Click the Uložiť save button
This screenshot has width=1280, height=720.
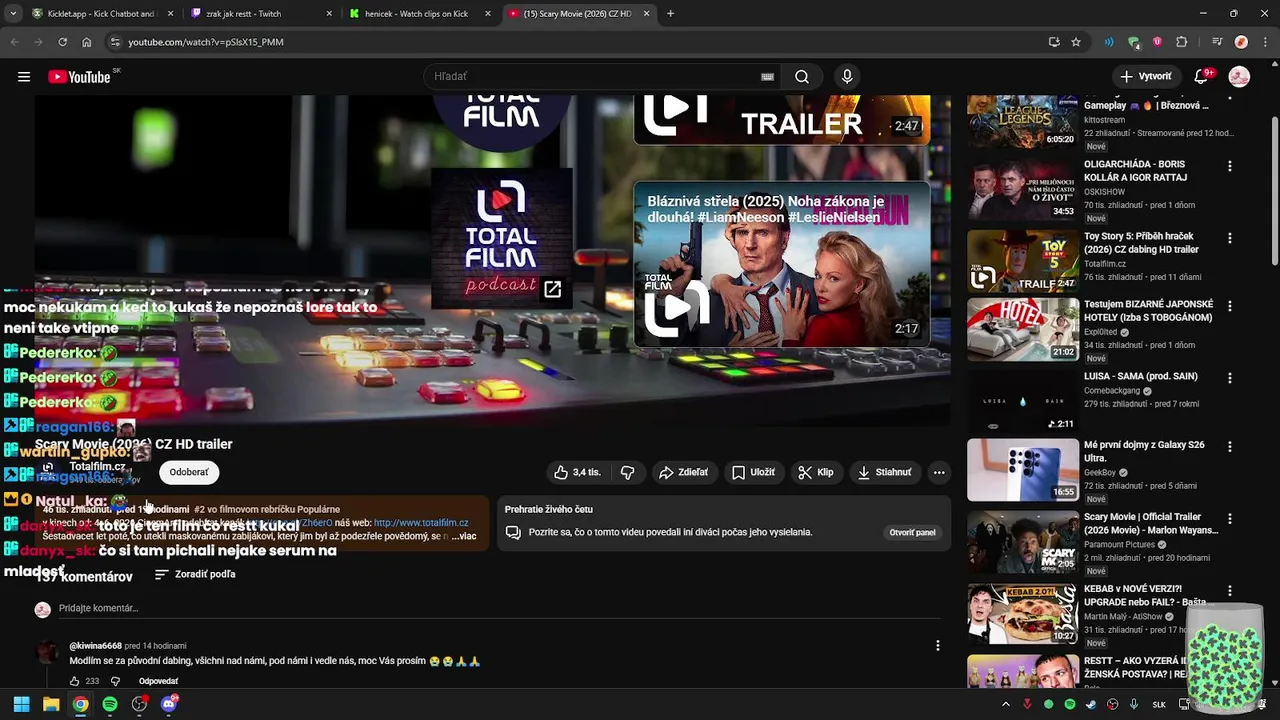pyautogui.click(x=753, y=472)
